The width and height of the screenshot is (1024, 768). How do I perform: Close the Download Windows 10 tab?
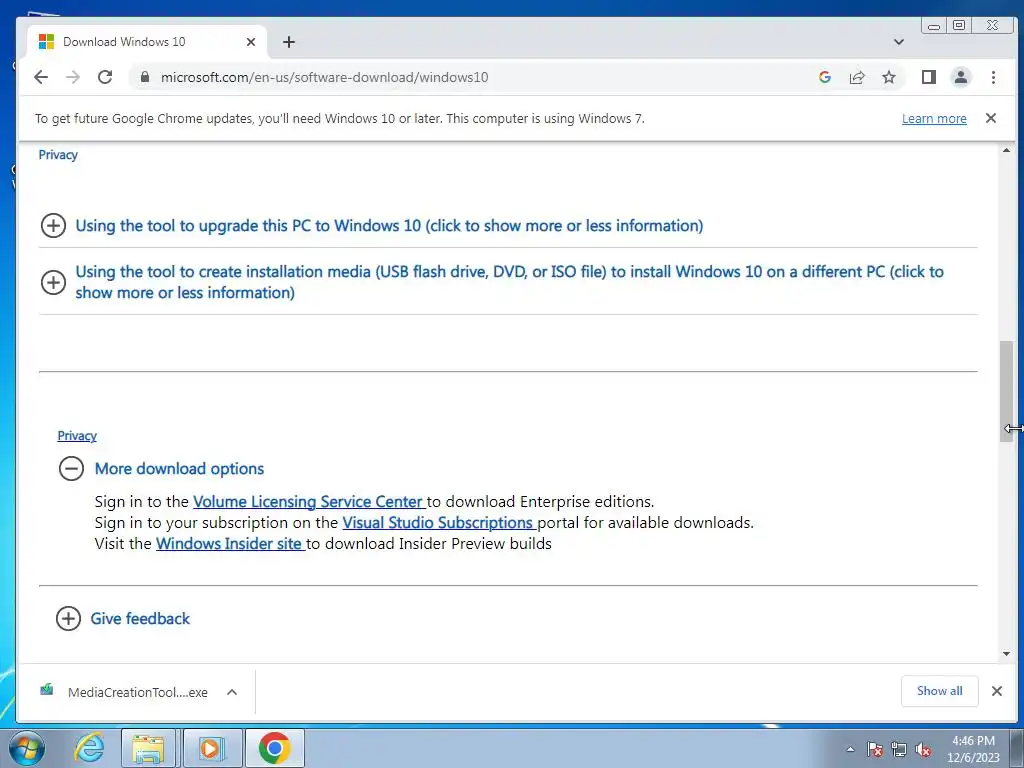pyautogui.click(x=251, y=42)
